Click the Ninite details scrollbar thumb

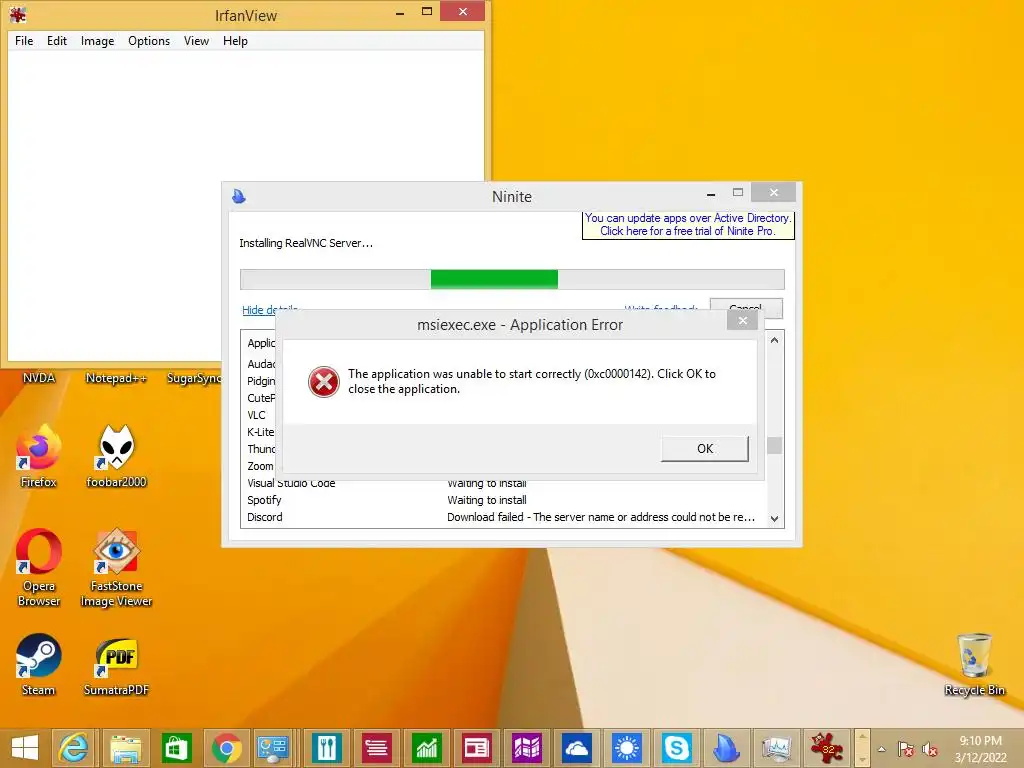click(774, 445)
